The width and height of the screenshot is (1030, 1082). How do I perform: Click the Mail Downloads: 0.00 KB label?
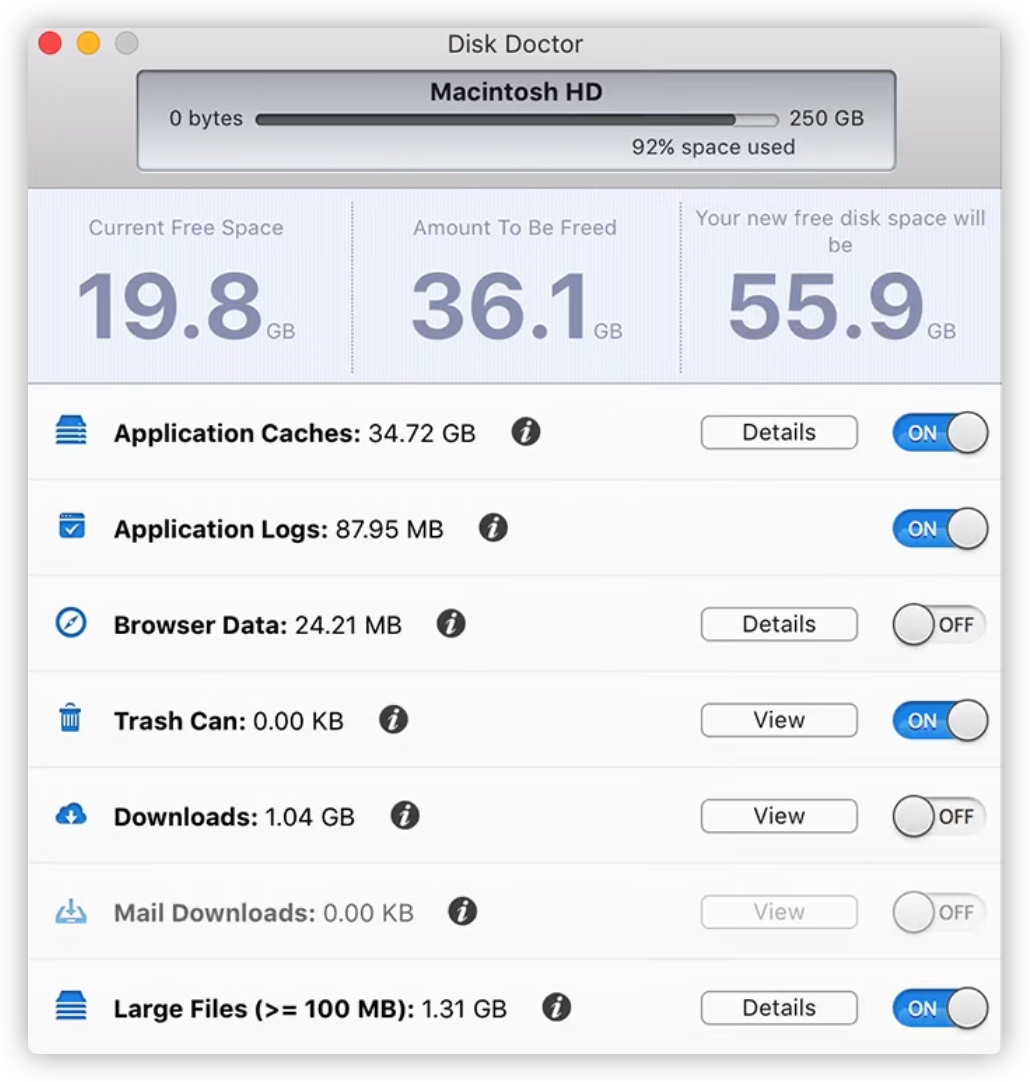264,913
